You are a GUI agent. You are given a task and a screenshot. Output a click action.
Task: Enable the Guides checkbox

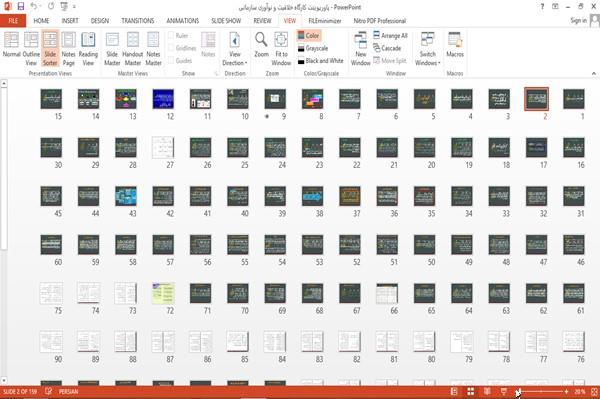[171, 60]
